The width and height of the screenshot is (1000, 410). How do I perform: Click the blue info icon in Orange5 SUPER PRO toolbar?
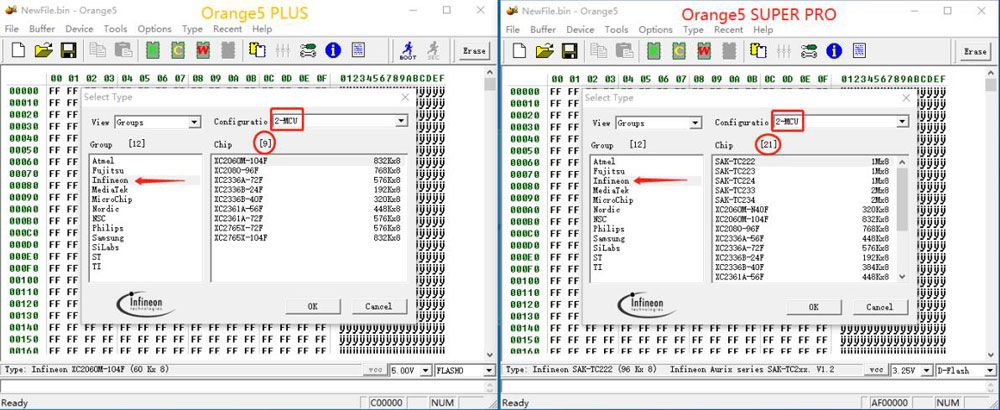coord(832,49)
